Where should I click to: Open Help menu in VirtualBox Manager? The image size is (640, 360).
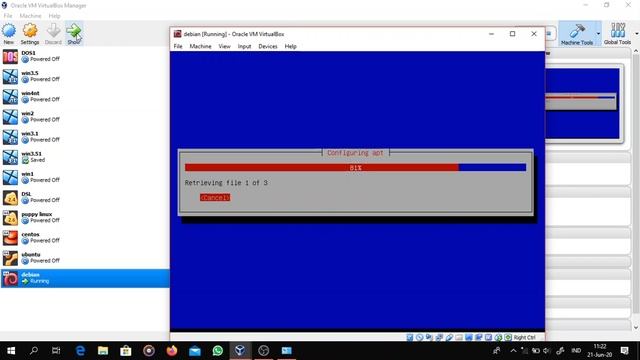point(54,16)
